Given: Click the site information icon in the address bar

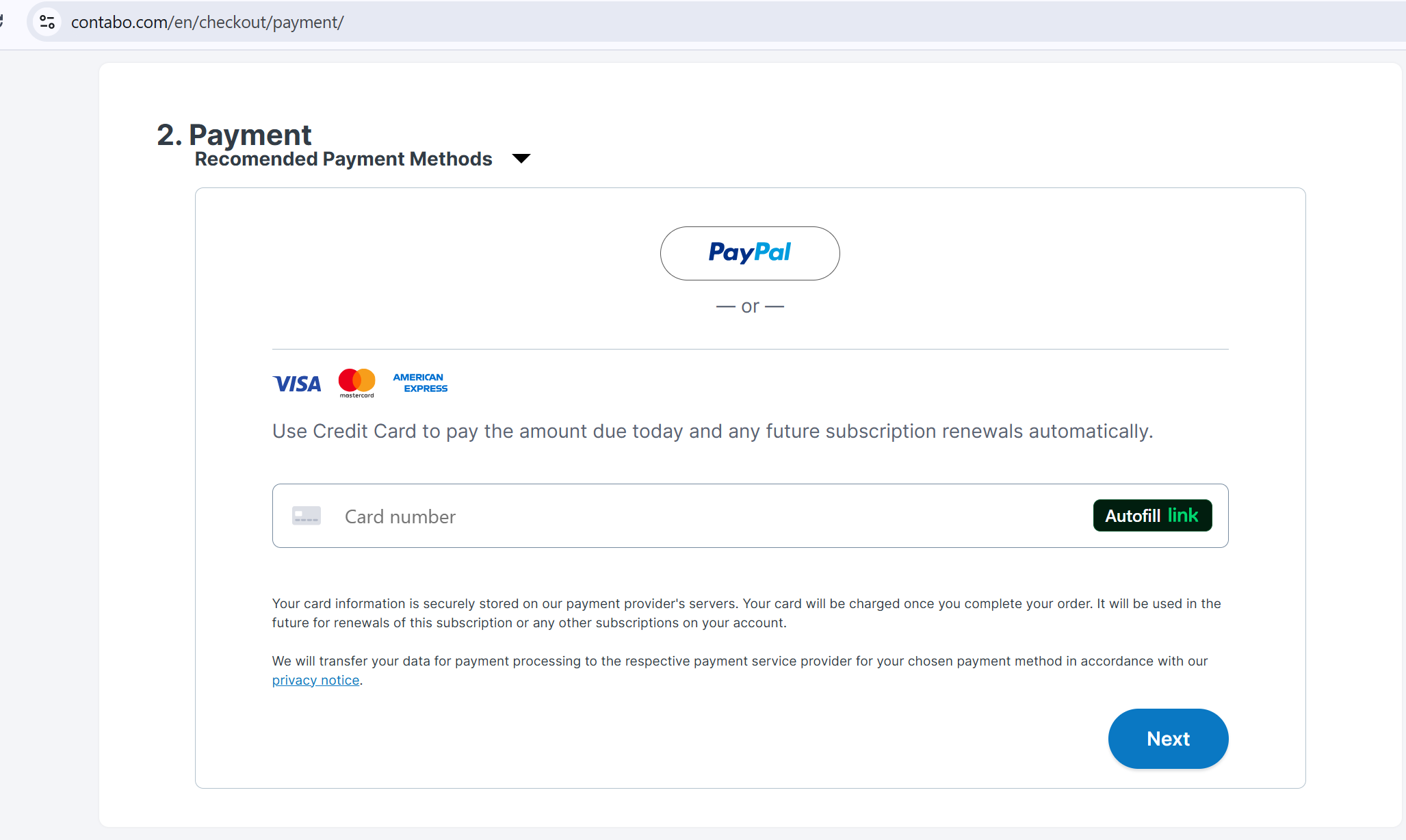Looking at the screenshot, I should click(47, 22).
